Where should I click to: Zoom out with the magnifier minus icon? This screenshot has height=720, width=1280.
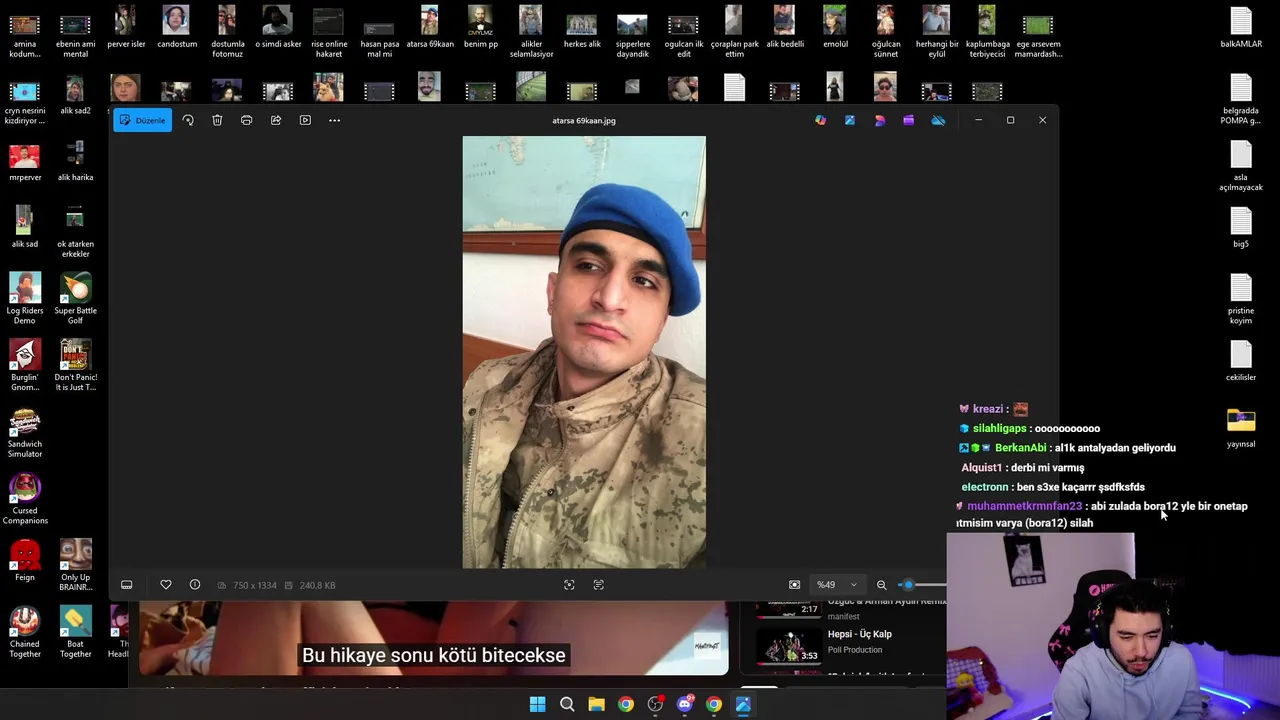pyautogui.click(x=881, y=585)
